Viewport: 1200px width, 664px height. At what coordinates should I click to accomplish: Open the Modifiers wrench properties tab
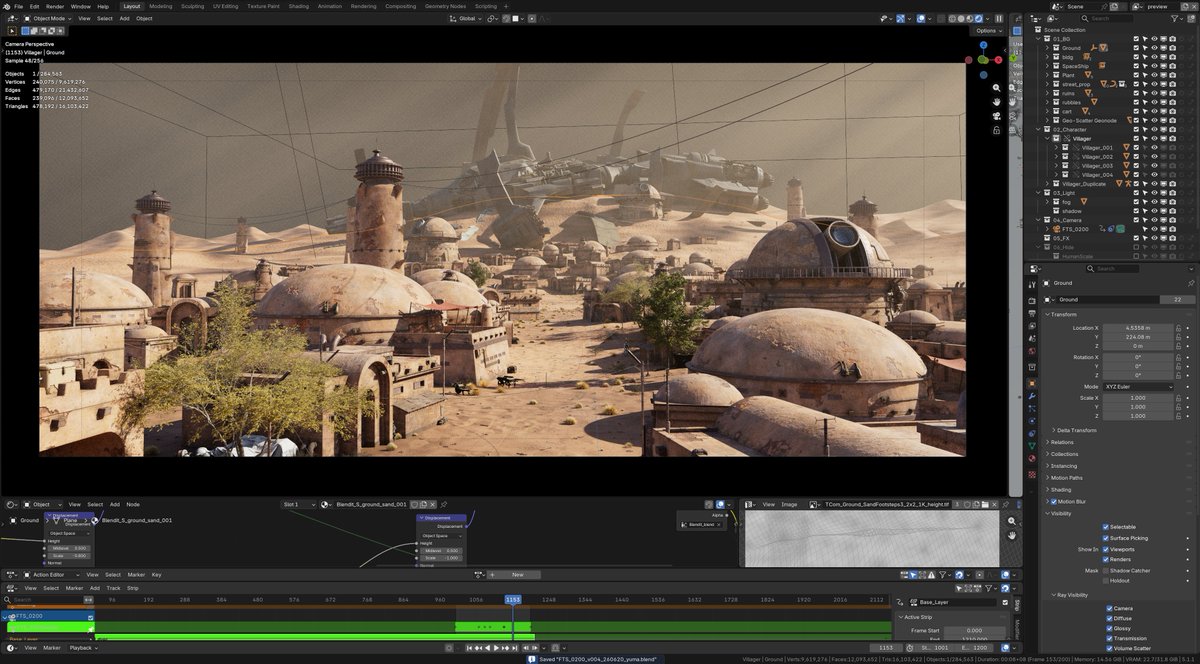click(1032, 396)
